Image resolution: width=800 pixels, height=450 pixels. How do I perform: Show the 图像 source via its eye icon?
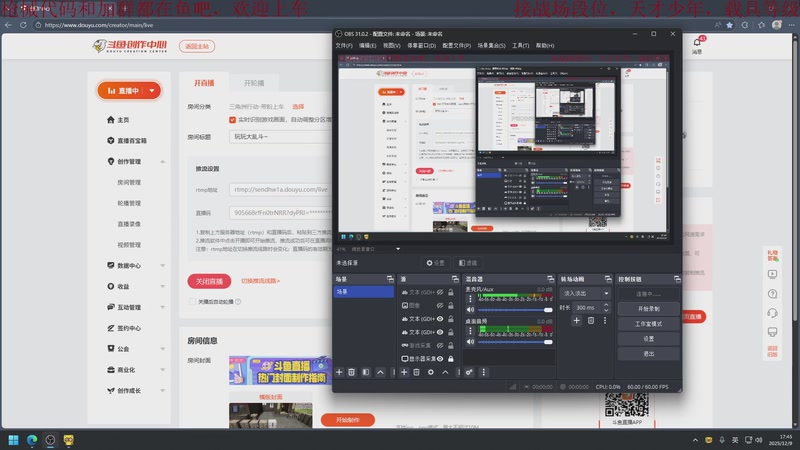tap(440, 306)
